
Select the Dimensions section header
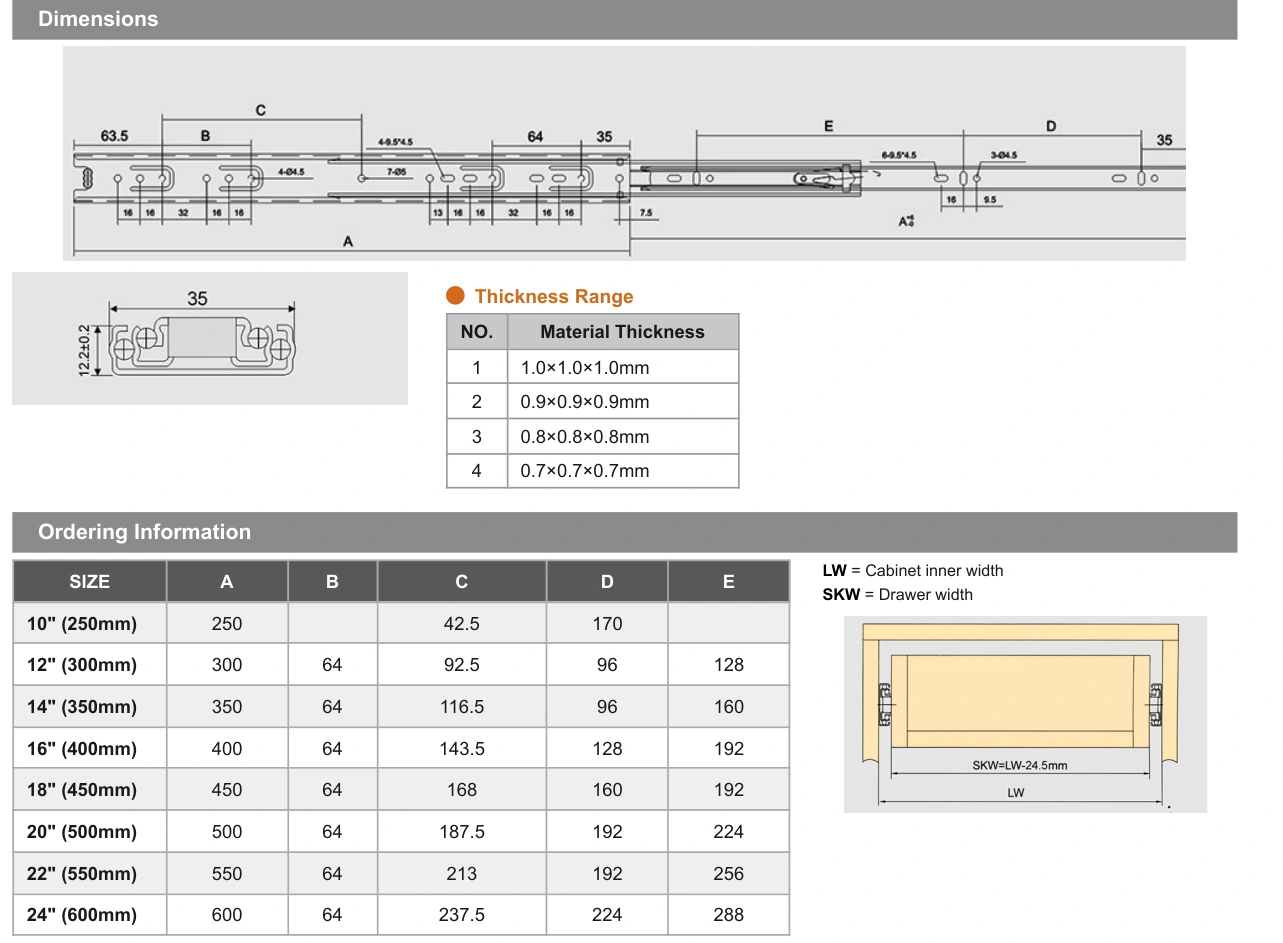[x=624, y=19]
